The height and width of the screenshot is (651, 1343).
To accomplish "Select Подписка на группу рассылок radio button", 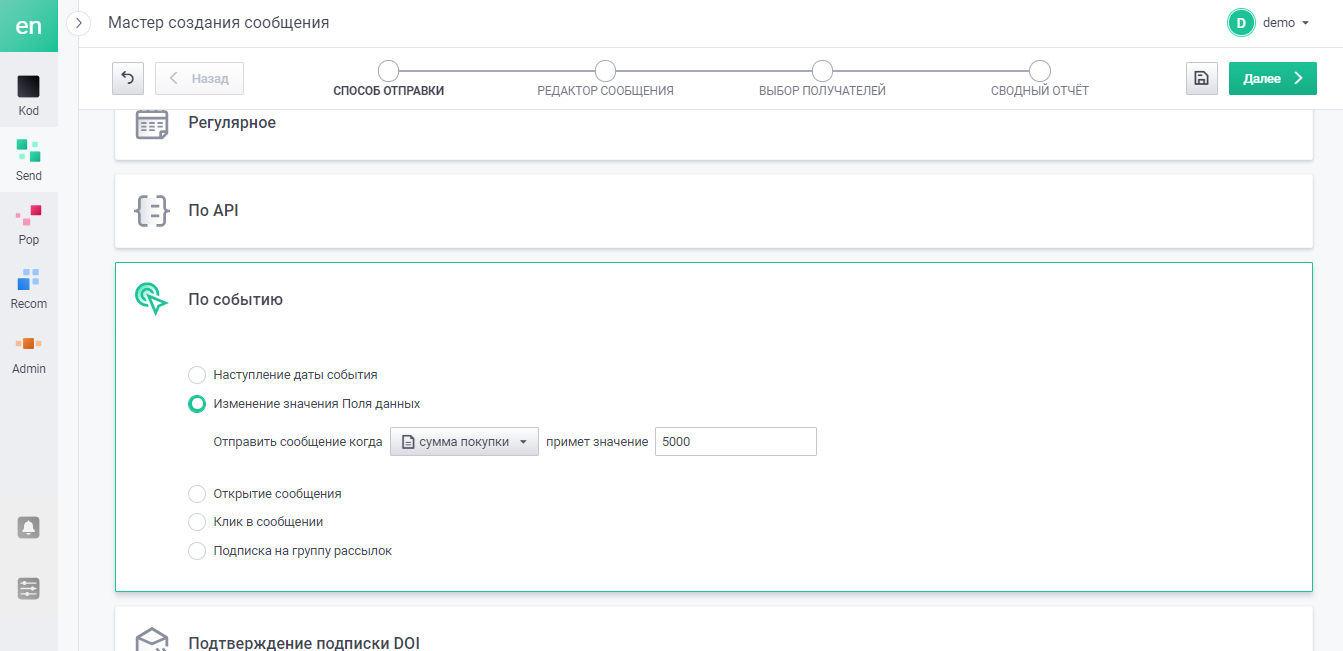I will [197, 551].
